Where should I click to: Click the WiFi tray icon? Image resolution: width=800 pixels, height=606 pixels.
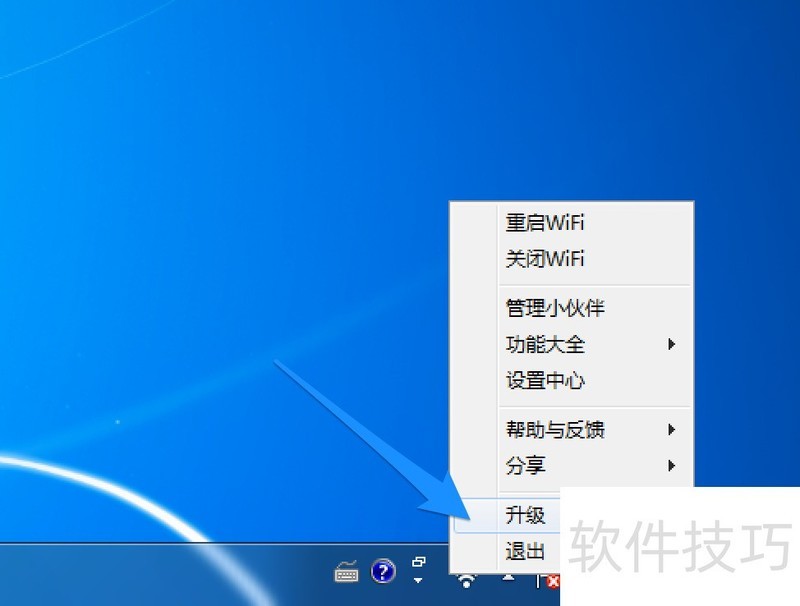(466, 578)
